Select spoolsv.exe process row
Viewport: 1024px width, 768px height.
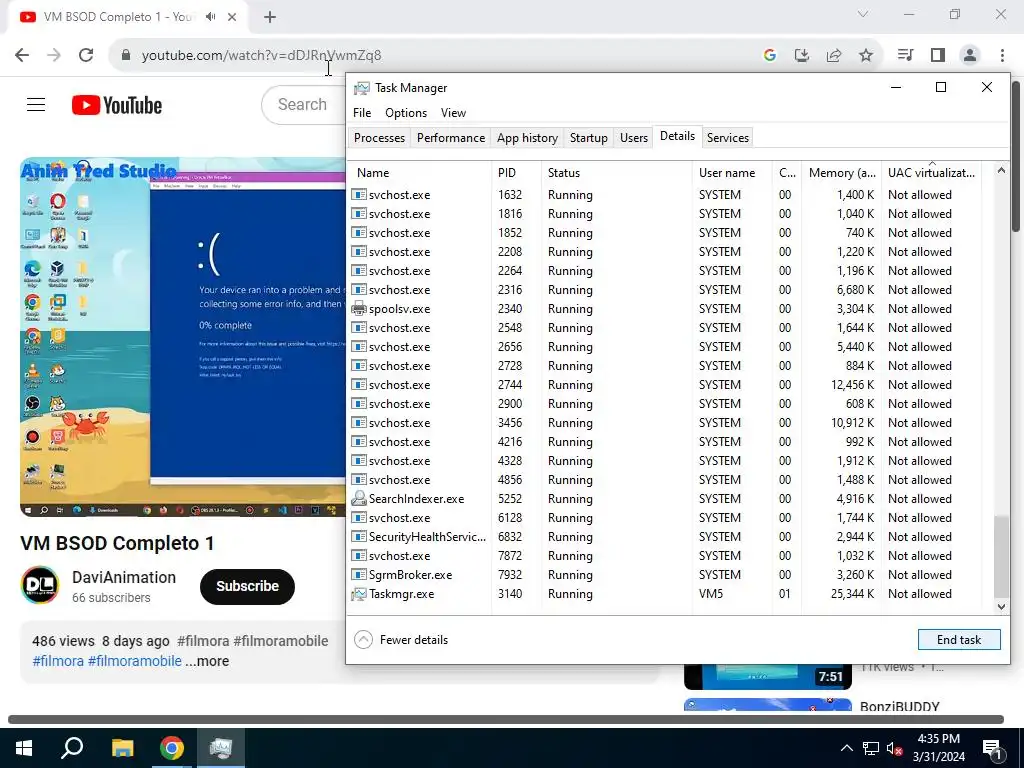click(x=664, y=309)
